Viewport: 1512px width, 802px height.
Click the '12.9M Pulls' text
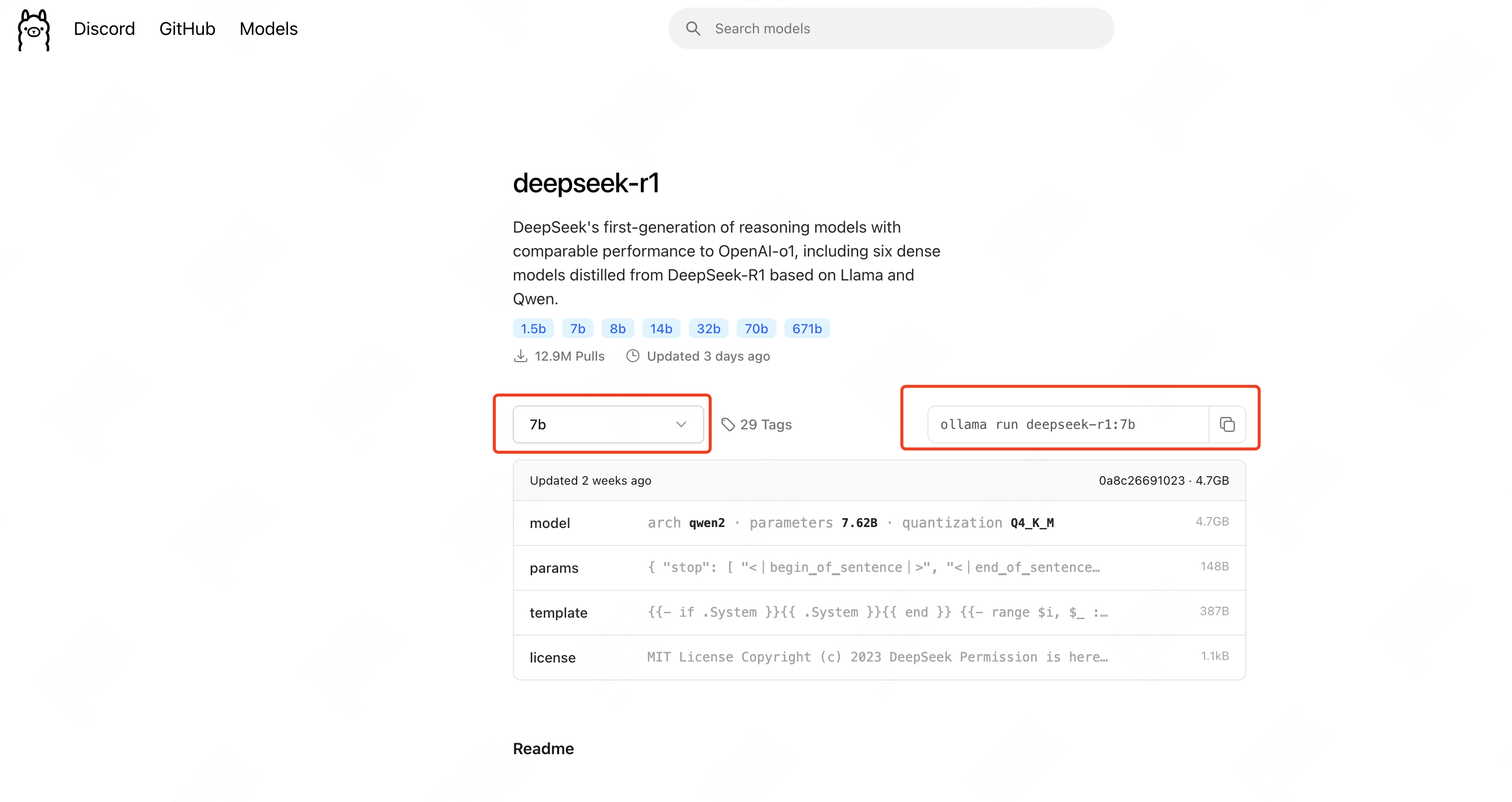point(569,356)
